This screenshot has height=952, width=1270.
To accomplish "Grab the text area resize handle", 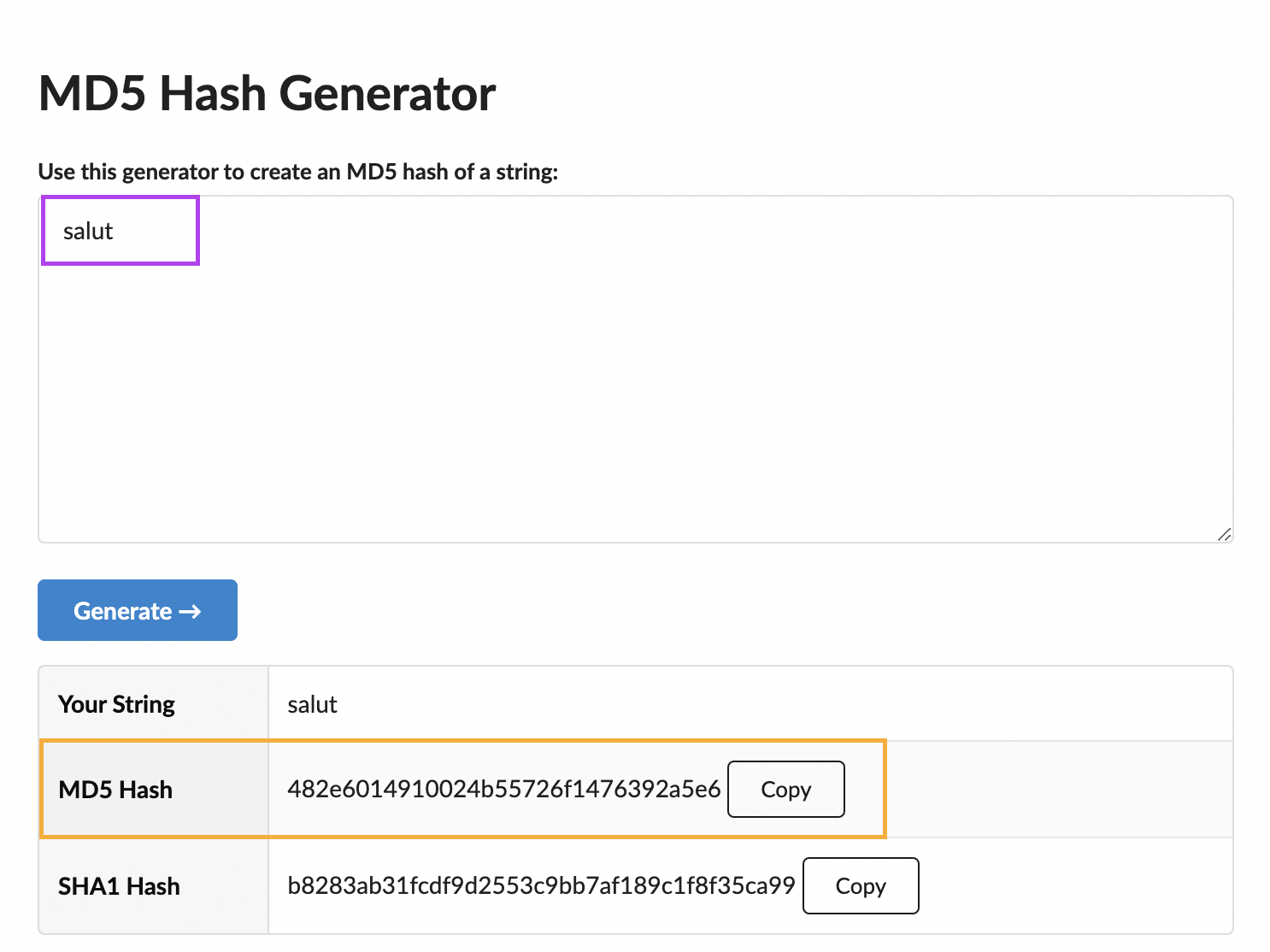I will 1224,535.
